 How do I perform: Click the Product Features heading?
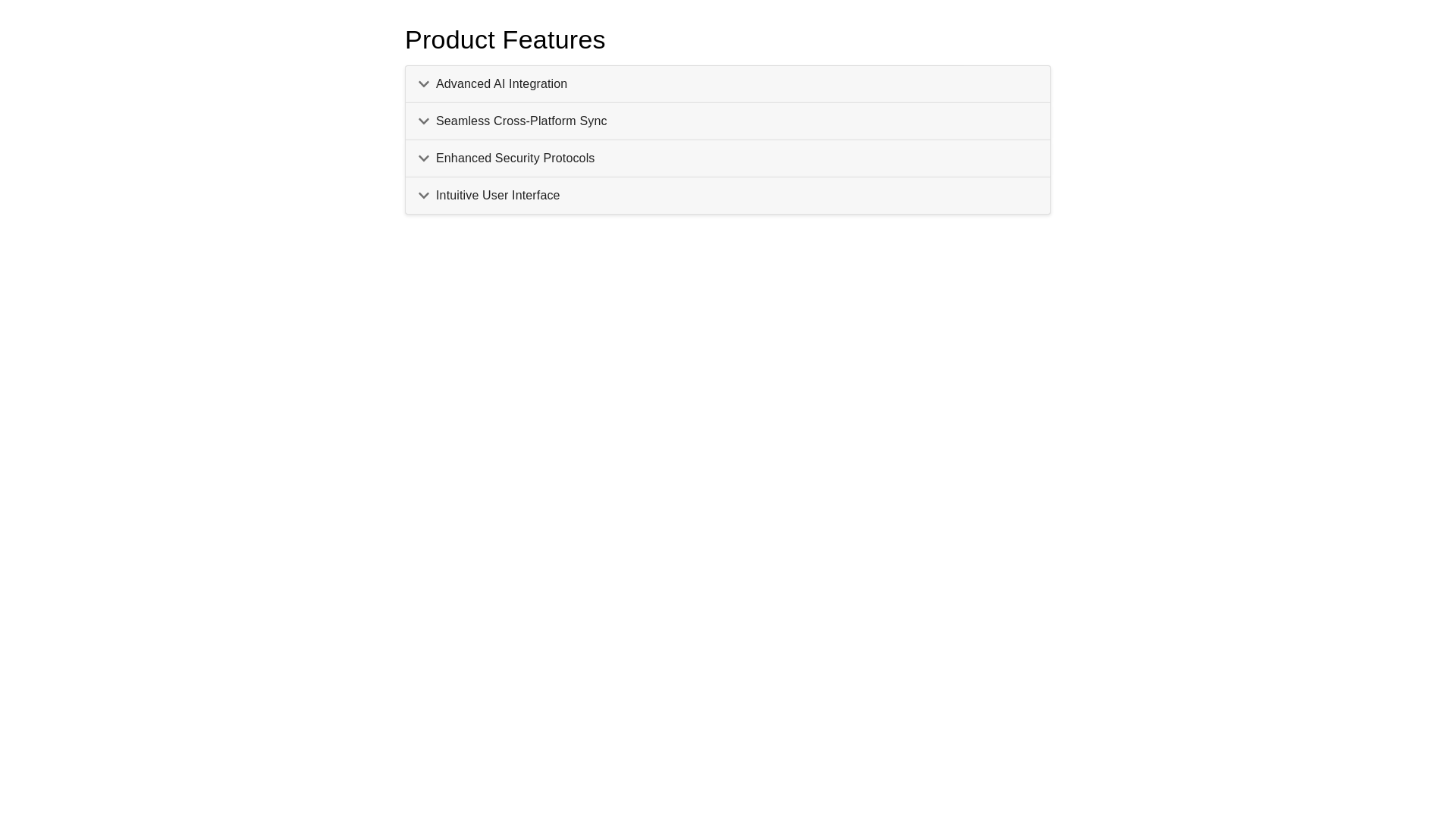(x=505, y=39)
